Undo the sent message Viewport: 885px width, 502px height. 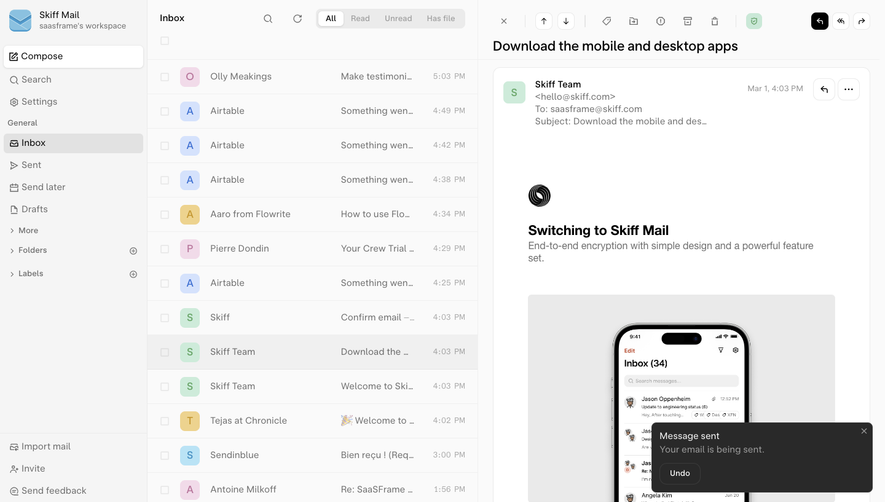[x=680, y=473]
